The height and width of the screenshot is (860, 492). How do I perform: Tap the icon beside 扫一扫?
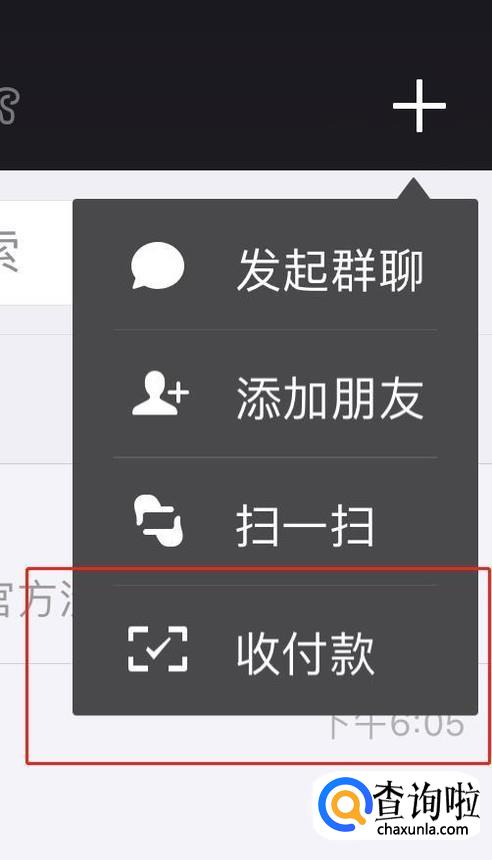[x=159, y=521]
